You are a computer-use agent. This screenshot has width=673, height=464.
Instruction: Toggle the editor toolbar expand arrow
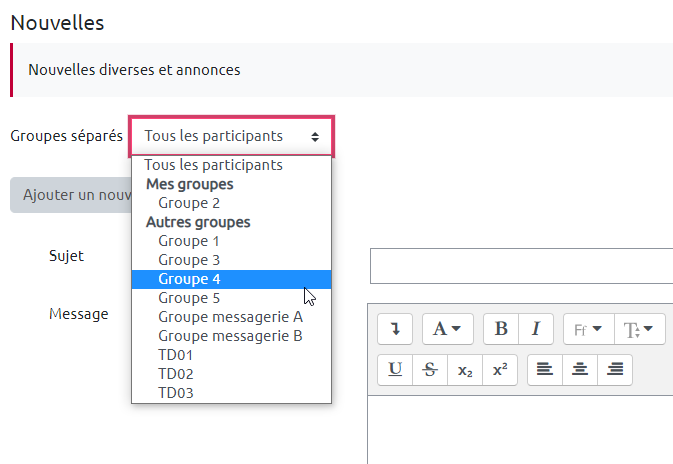[x=395, y=329]
